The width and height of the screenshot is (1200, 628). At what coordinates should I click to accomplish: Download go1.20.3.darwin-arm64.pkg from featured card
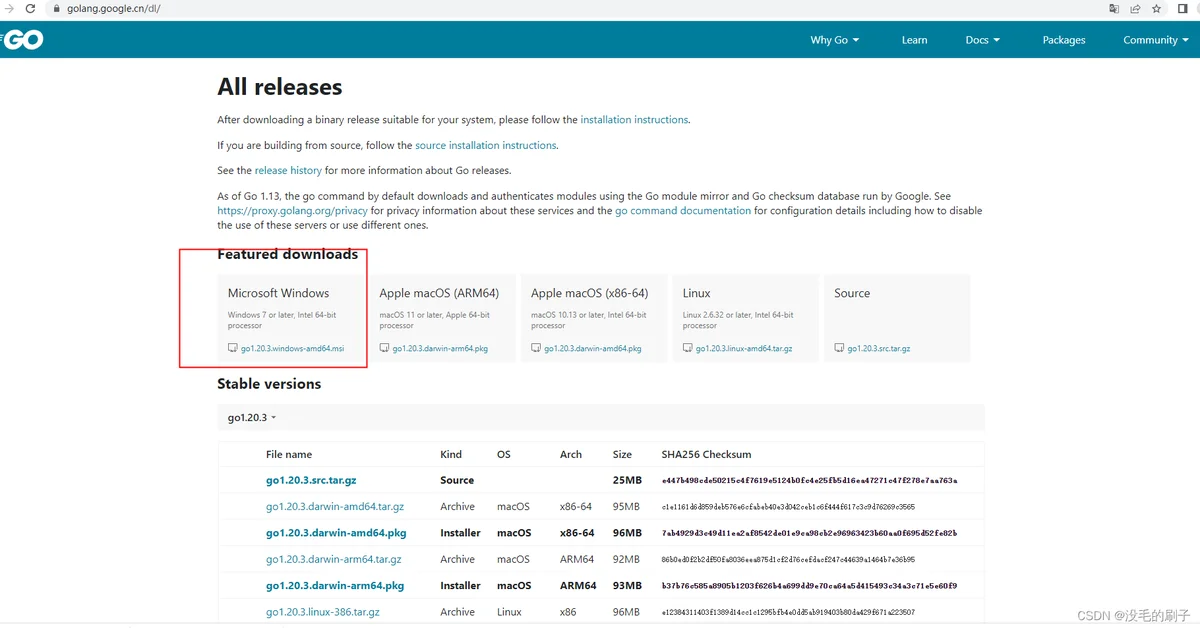pos(440,349)
